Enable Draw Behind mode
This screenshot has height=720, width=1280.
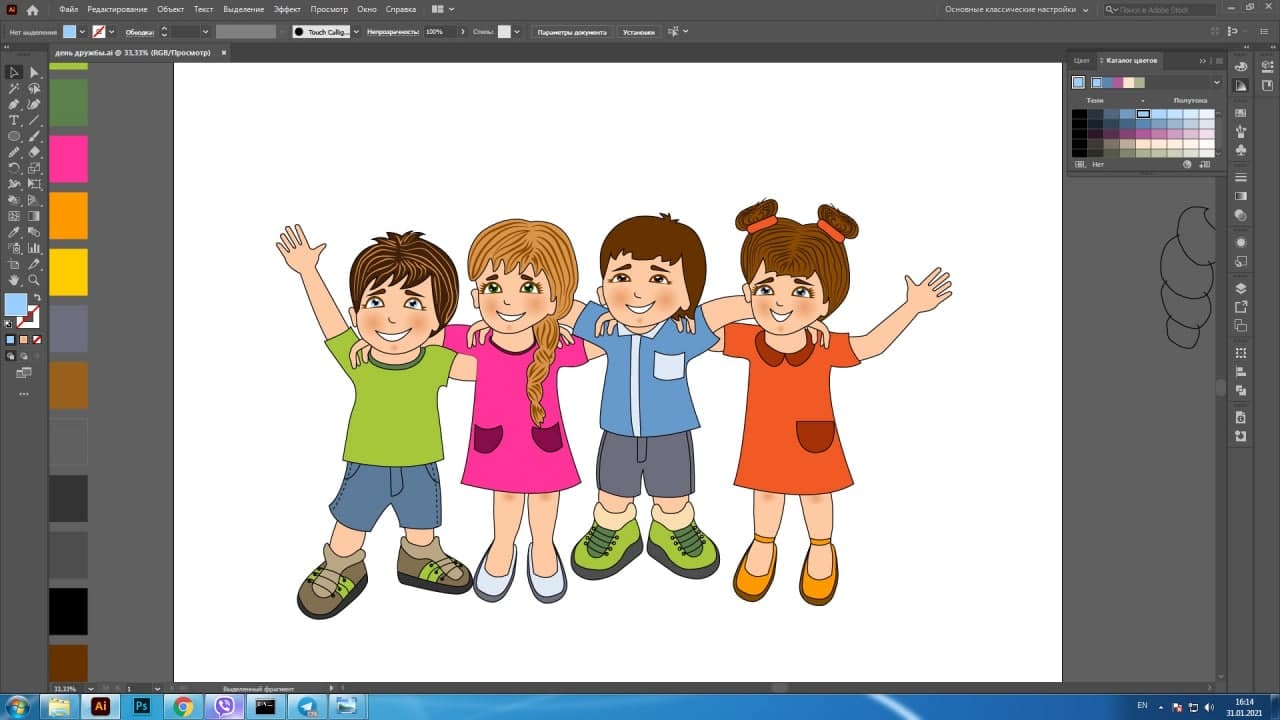[x=24, y=355]
